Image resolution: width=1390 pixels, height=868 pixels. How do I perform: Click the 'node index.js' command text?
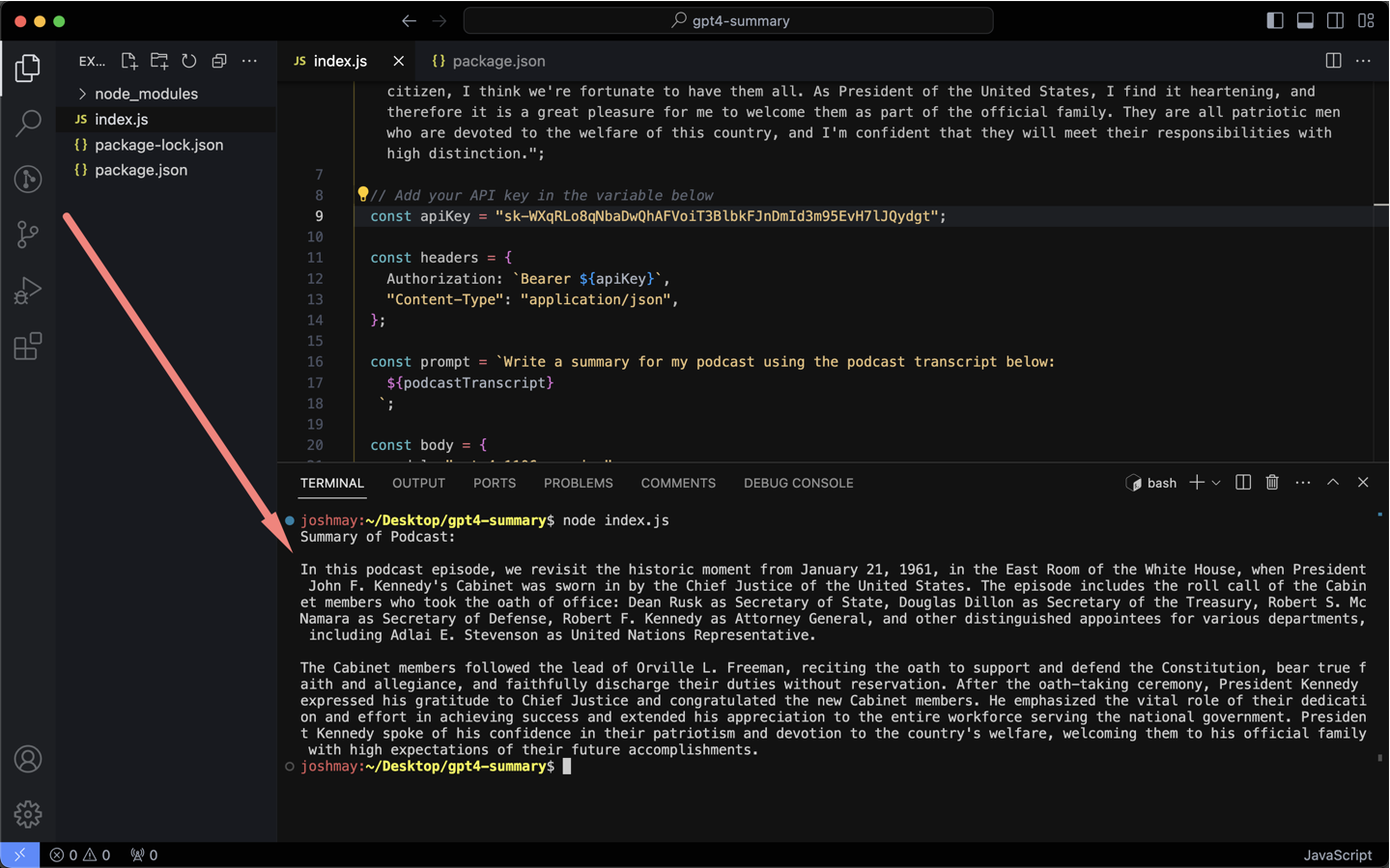click(616, 520)
